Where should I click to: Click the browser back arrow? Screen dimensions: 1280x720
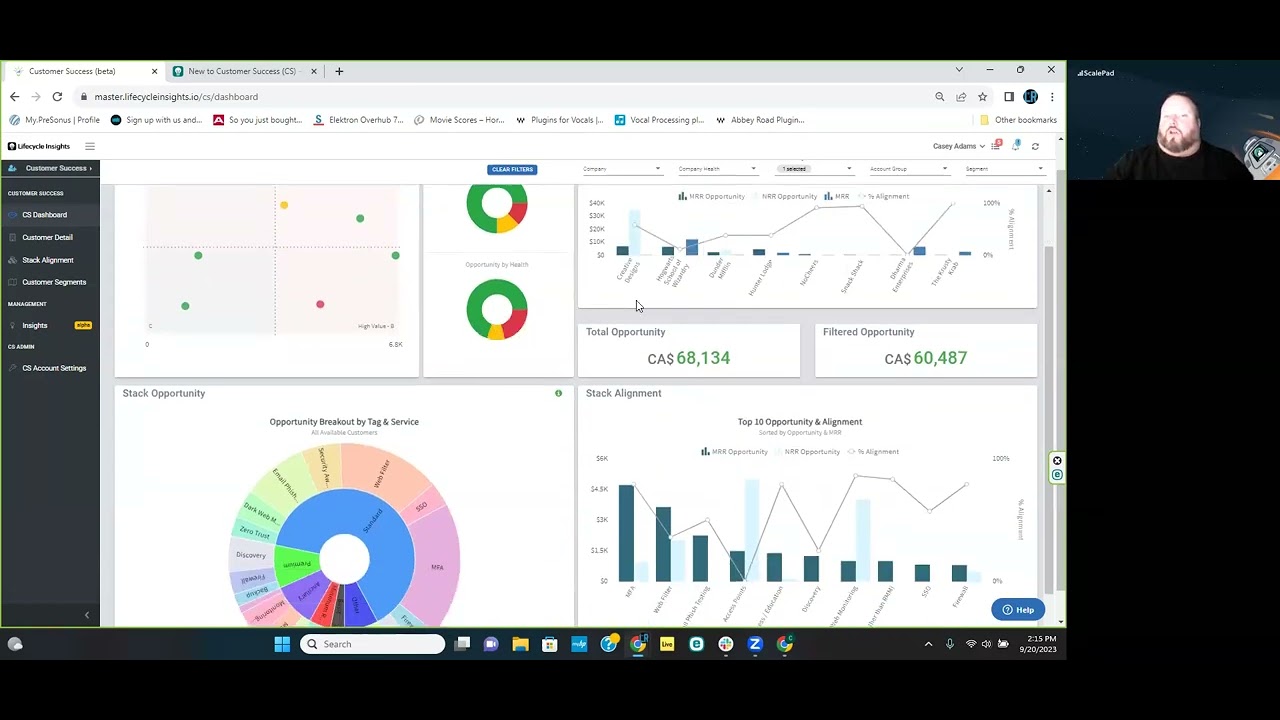click(14, 97)
